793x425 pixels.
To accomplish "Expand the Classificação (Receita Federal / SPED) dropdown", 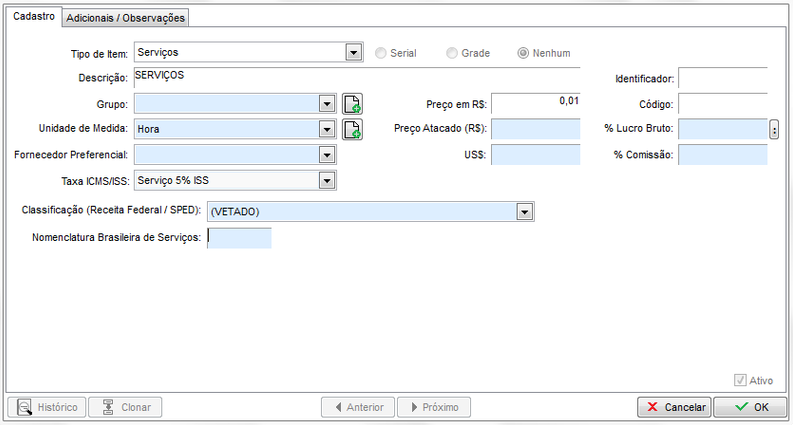I will [523, 211].
